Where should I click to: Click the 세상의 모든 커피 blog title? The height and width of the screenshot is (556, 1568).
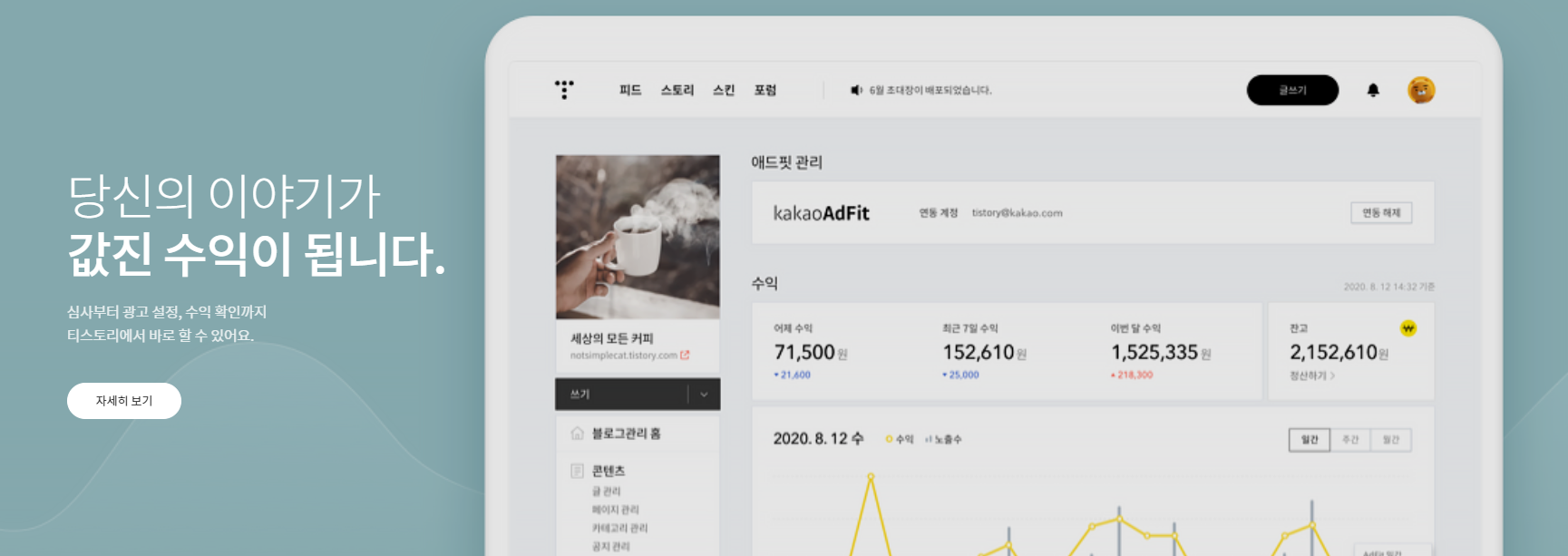611,338
